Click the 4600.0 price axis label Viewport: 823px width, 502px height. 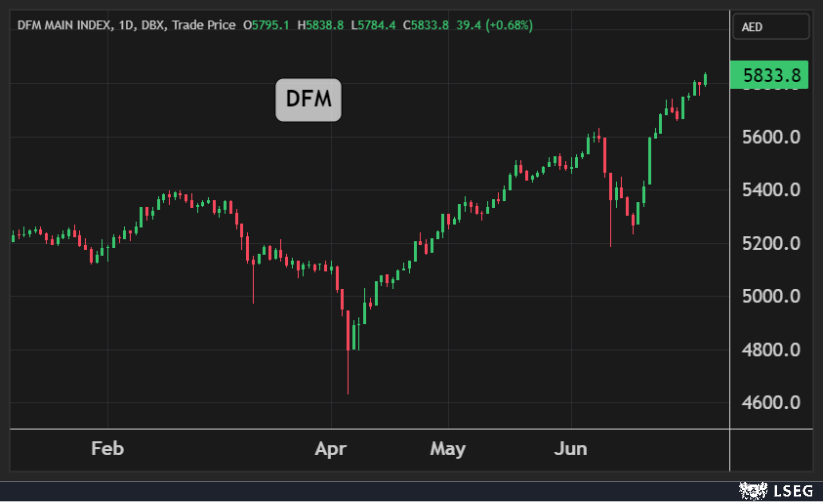(x=769, y=403)
